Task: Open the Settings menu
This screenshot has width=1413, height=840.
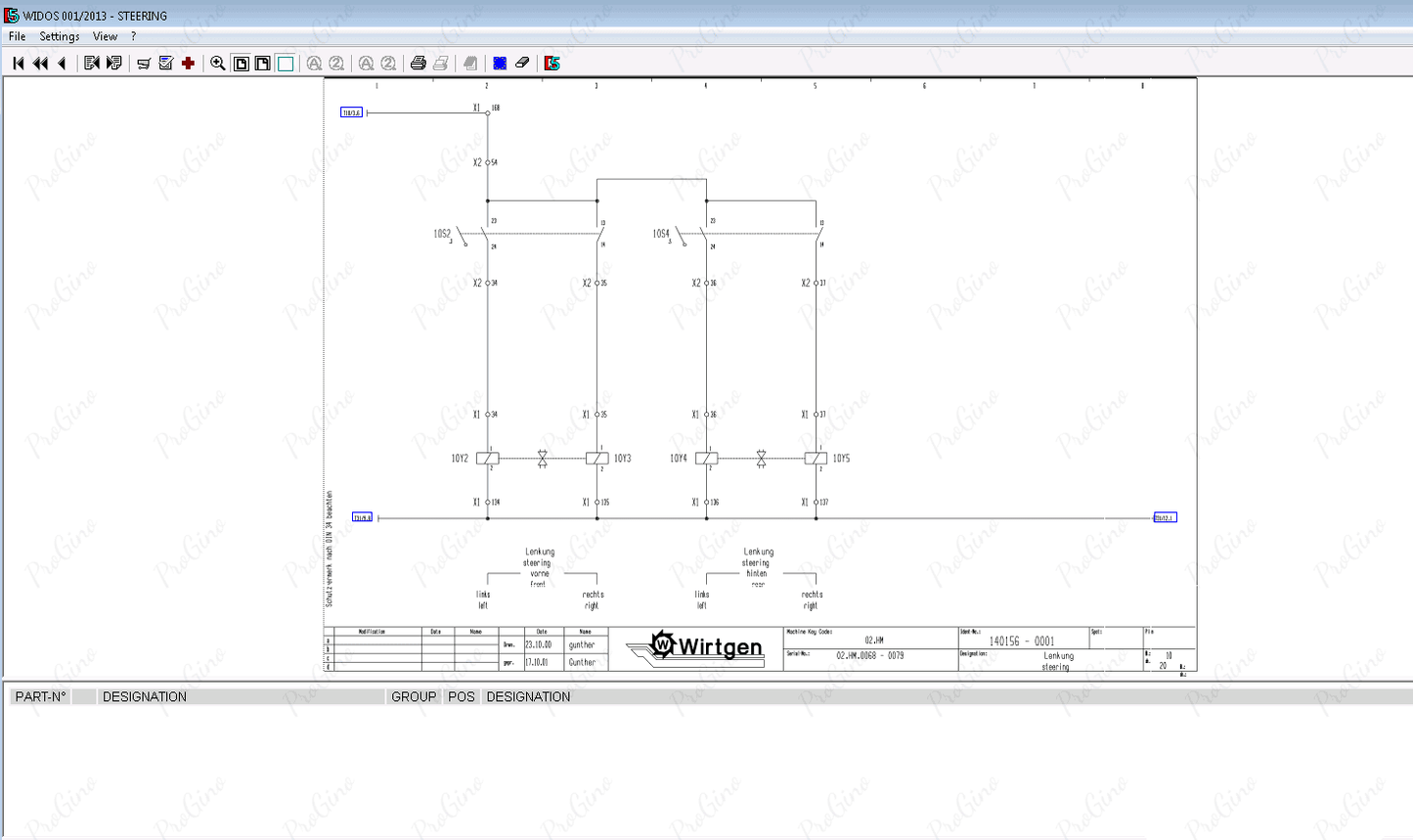Action: click(60, 36)
